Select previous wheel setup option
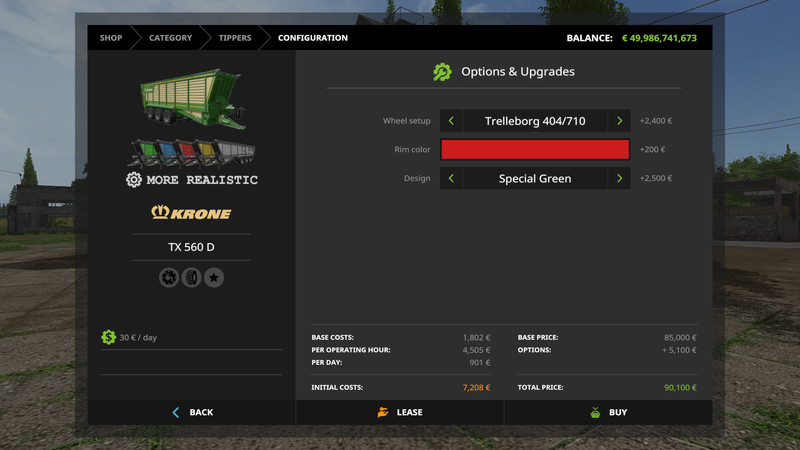 click(x=451, y=121)
